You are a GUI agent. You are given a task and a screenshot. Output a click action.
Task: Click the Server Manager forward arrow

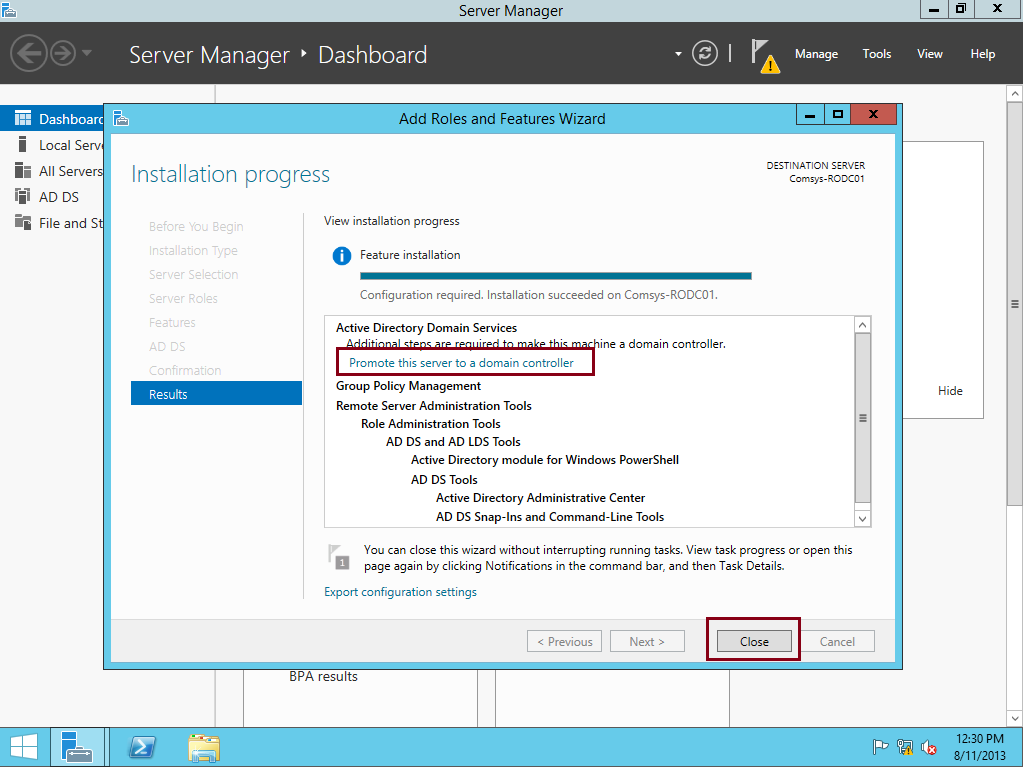tap(63, 53)
